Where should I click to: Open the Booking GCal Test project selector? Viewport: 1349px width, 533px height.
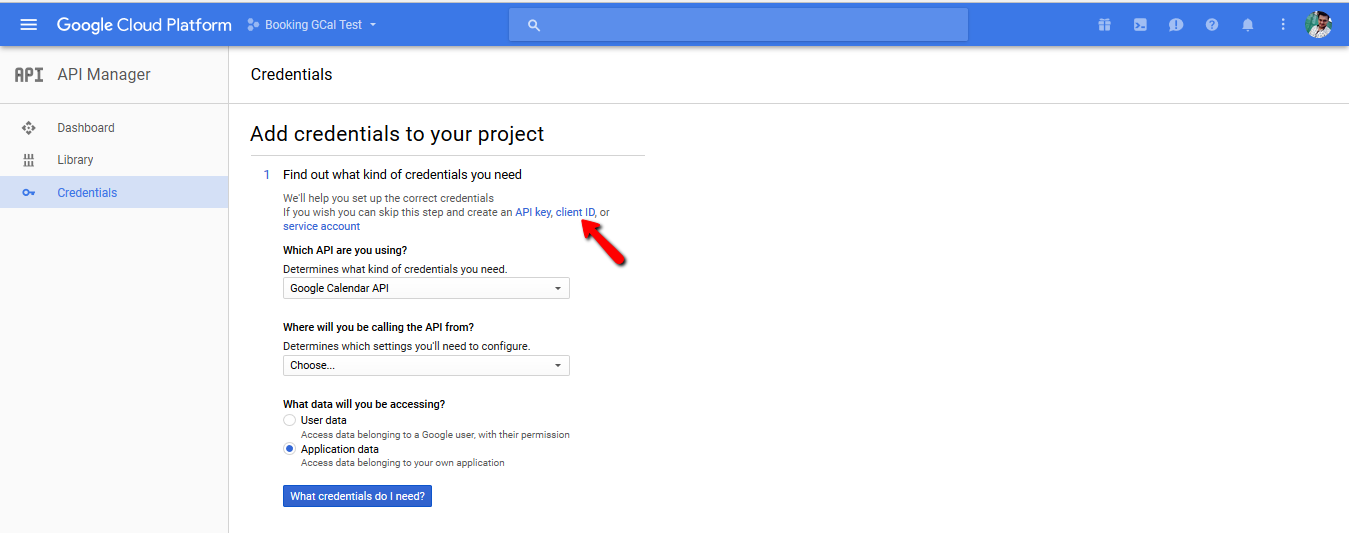click(312, 25)
